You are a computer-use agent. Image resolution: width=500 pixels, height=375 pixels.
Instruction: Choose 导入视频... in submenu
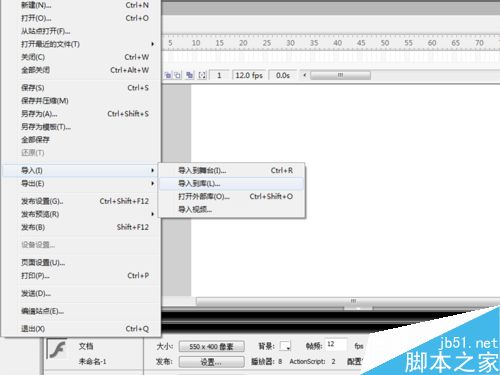[231, 209]
